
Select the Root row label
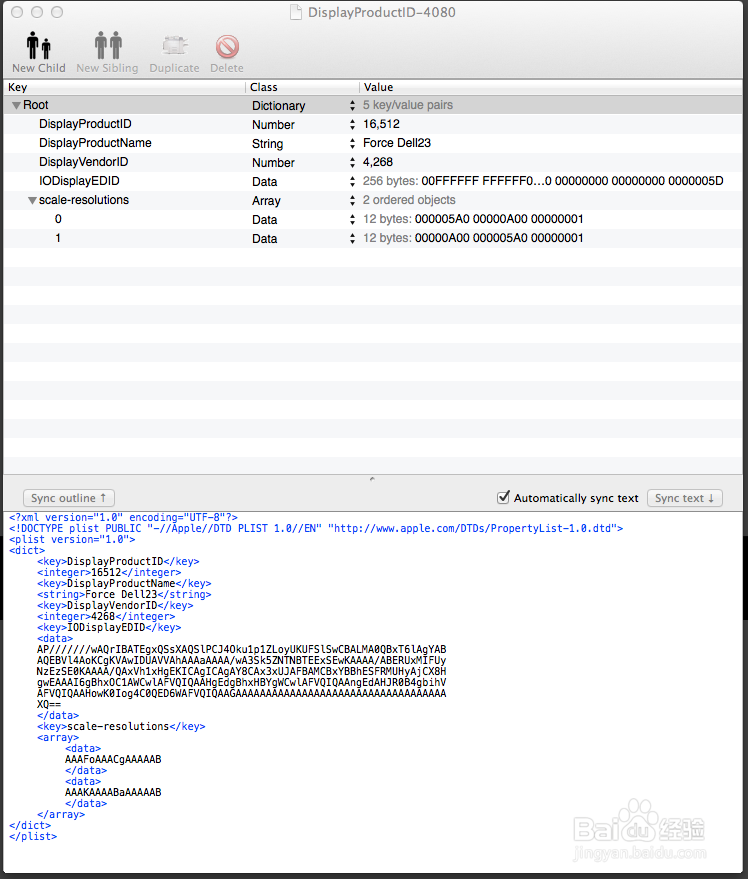[x=36, y=105]
